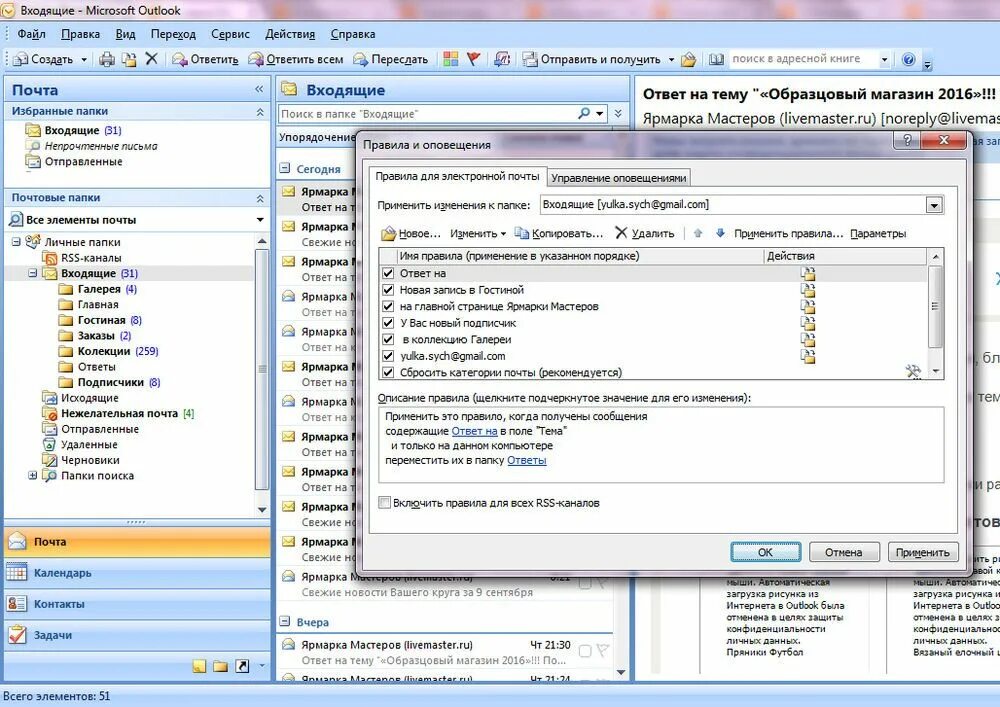Toggle 'Сбросить категории почты' rule checkbox
Screen dimensions: 1000x707
point(388,372)
